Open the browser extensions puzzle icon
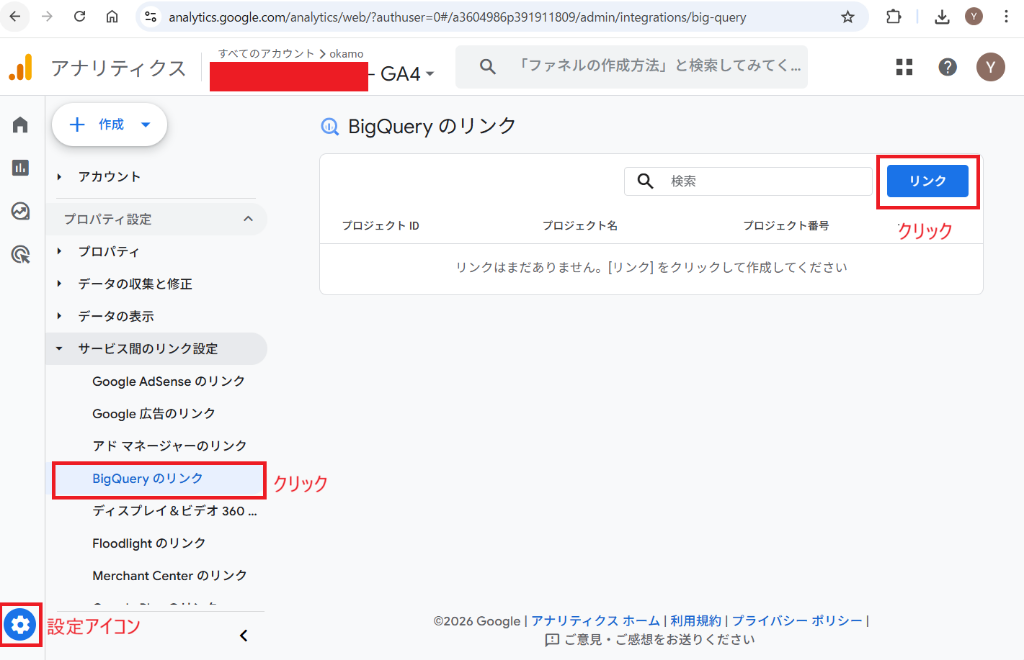The height and width of the screenshot is (660, 1024). coord(893,17)
